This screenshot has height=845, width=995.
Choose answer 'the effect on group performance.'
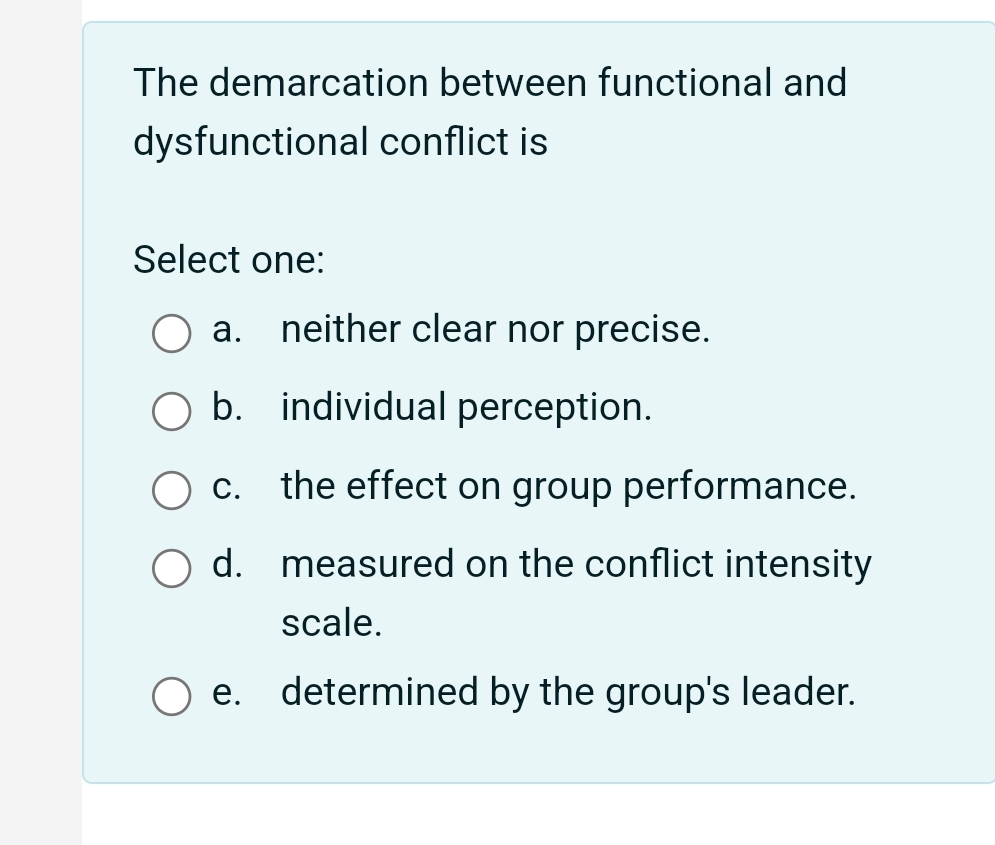point(568,487)
